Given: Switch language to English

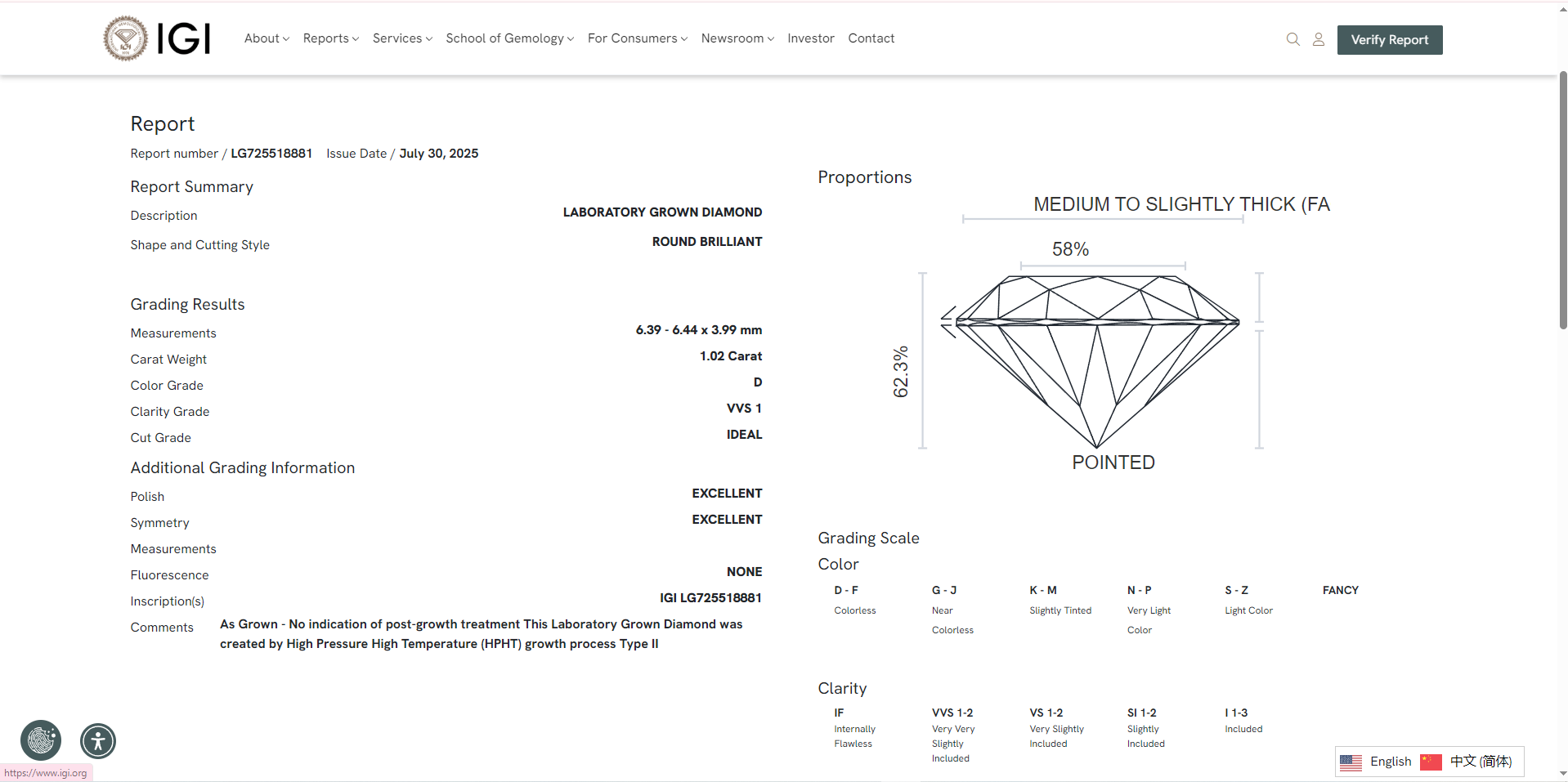Looking at the screenshot, I should (x=1391, y=762).
